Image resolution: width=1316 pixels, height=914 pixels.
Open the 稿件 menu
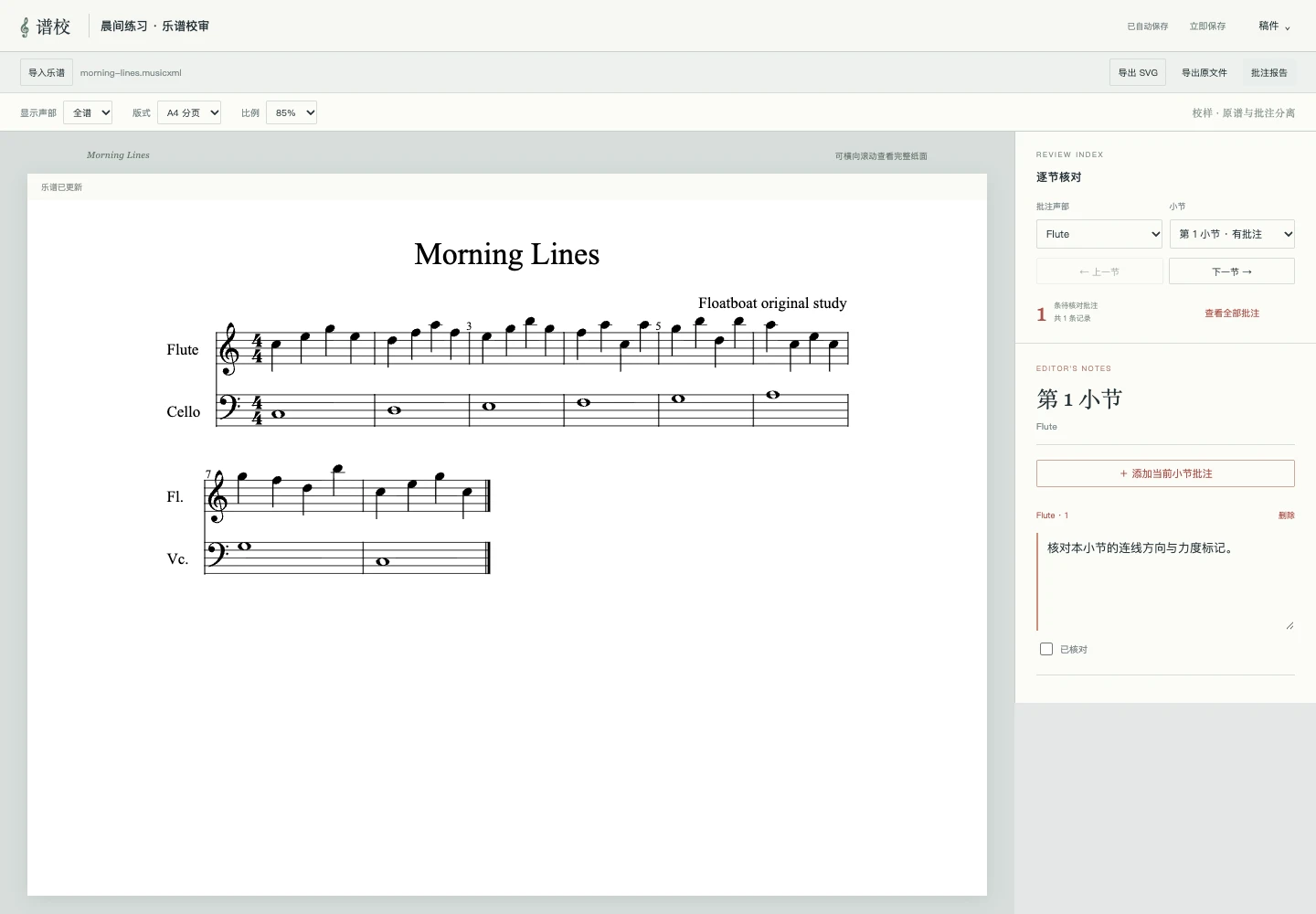click(1274, 27)
